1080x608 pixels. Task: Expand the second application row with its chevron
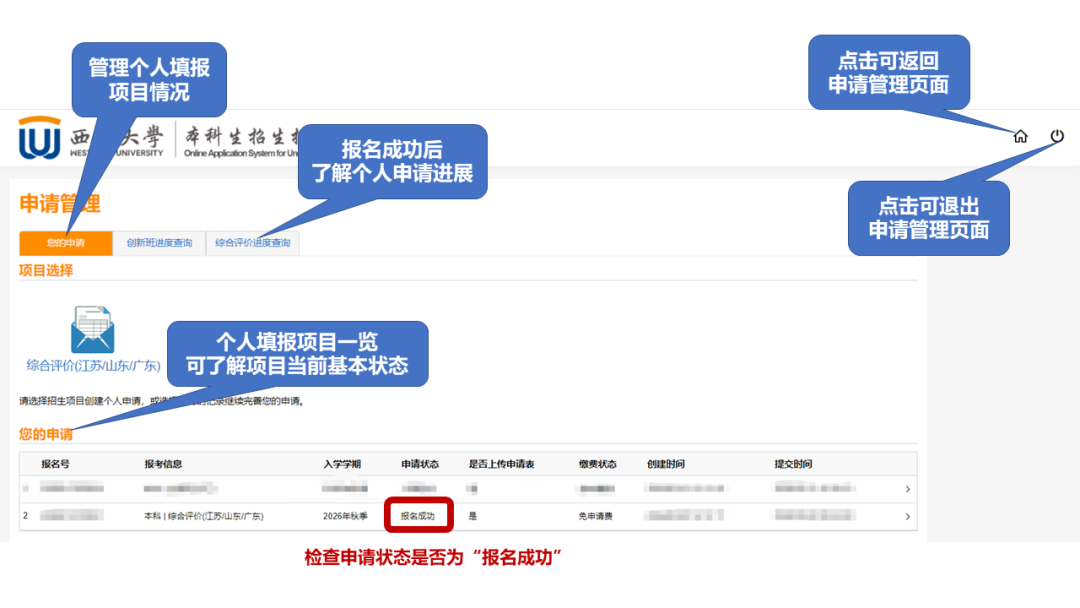point(908,516)
